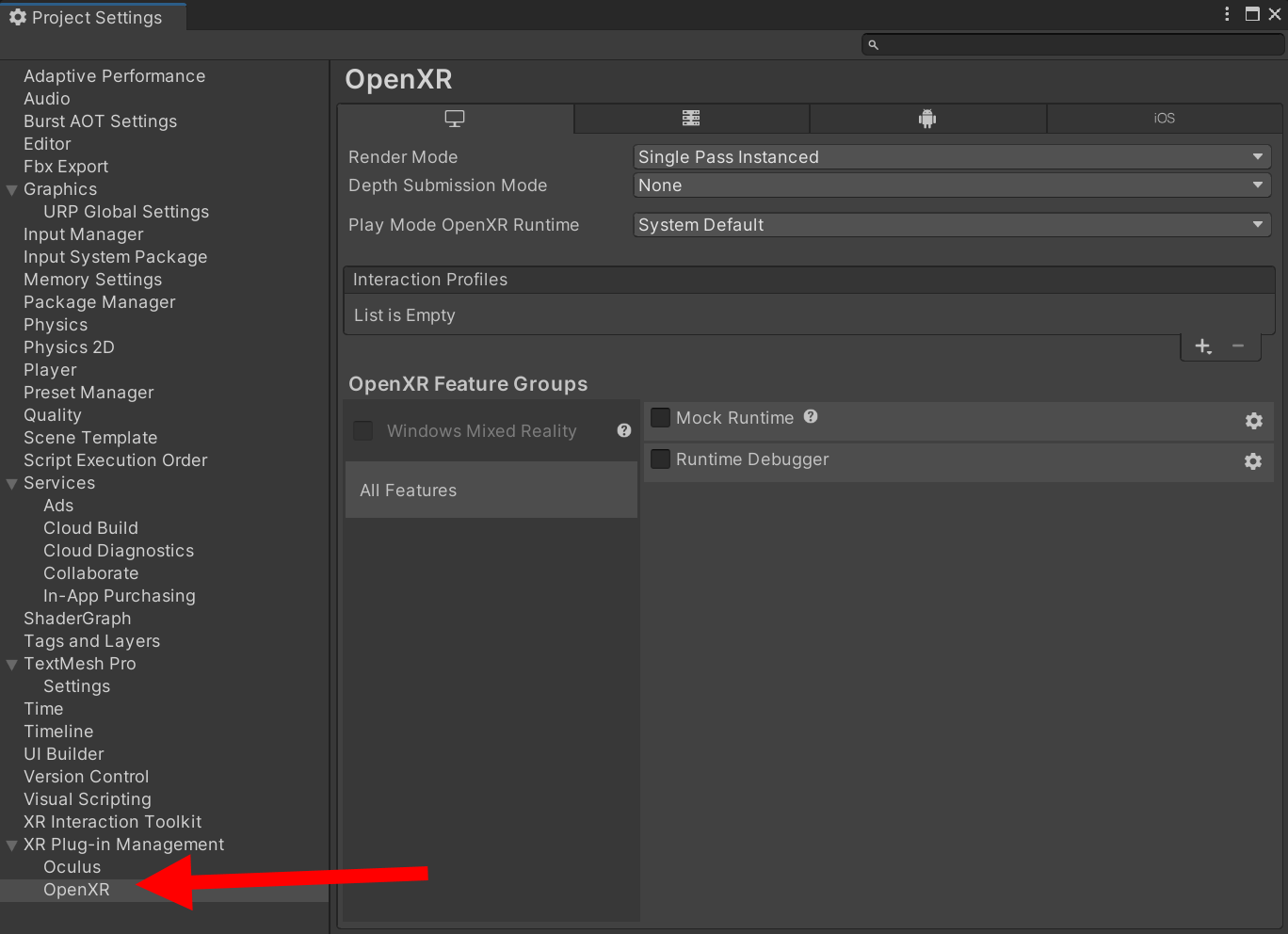The height and width of the screenshot is (934, 1288).
Task: Select Ads under Services
Action: tap(58, 506)
